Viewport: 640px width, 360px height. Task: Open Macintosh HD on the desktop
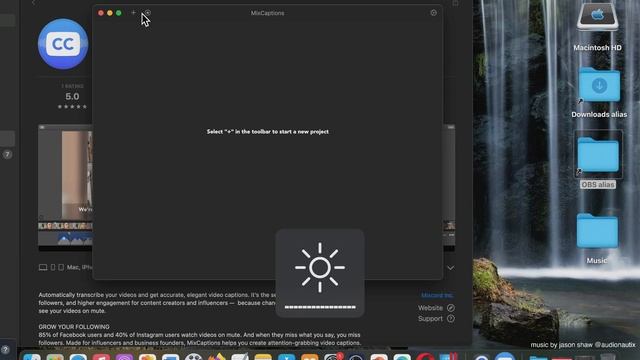pyautogui.click(x=597, y=27)
